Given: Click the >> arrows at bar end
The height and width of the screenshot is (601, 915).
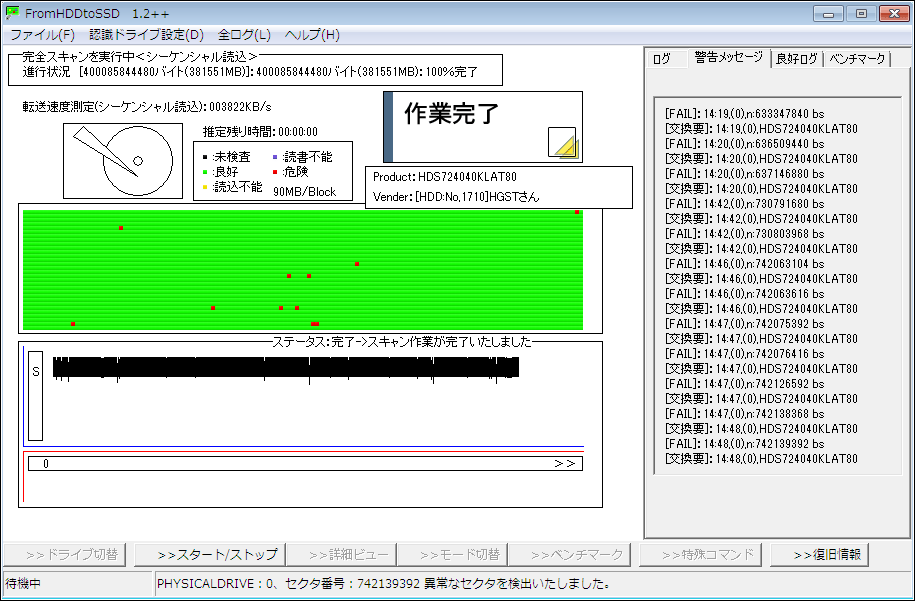Looking at the screenshot, I should pyautogui.click(x=564, y=463).
